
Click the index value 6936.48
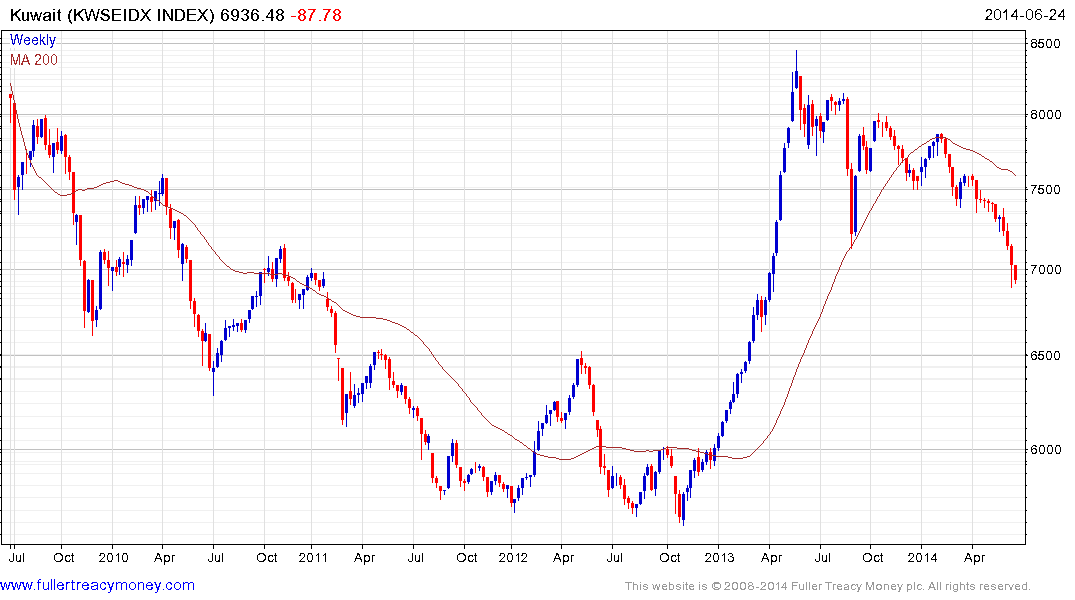pos(252,15)
